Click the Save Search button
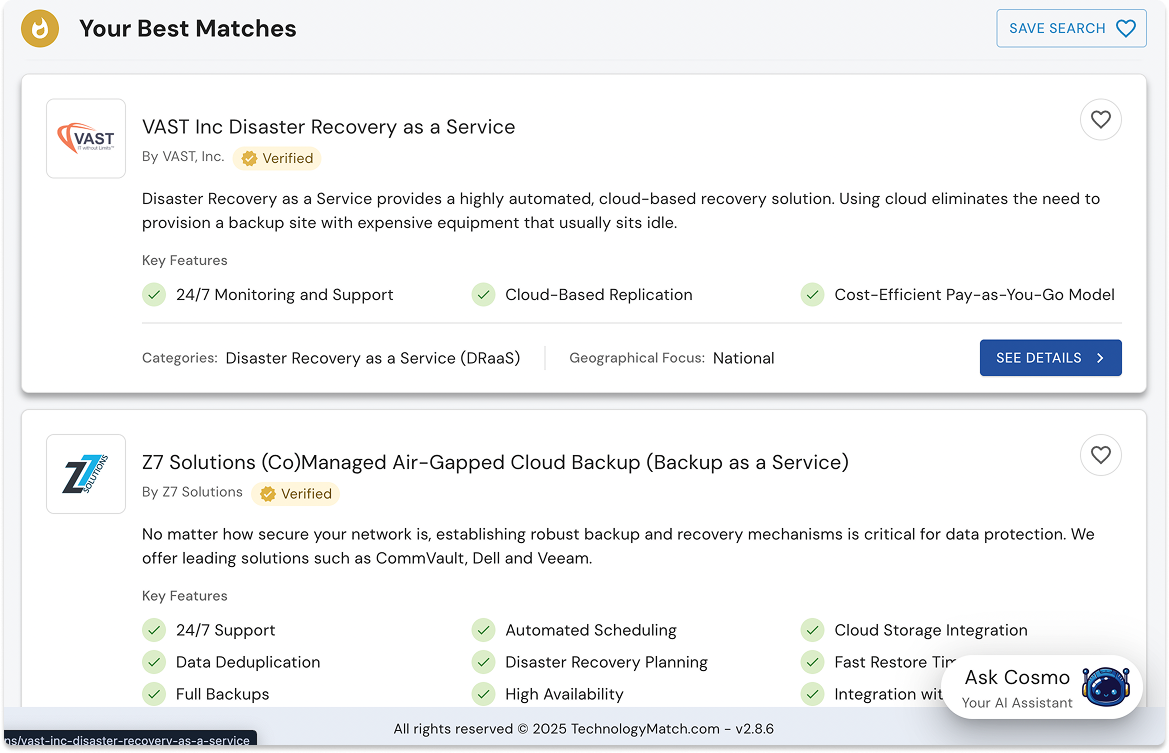Screen dimensions: 1169x753 (1071, 28)
